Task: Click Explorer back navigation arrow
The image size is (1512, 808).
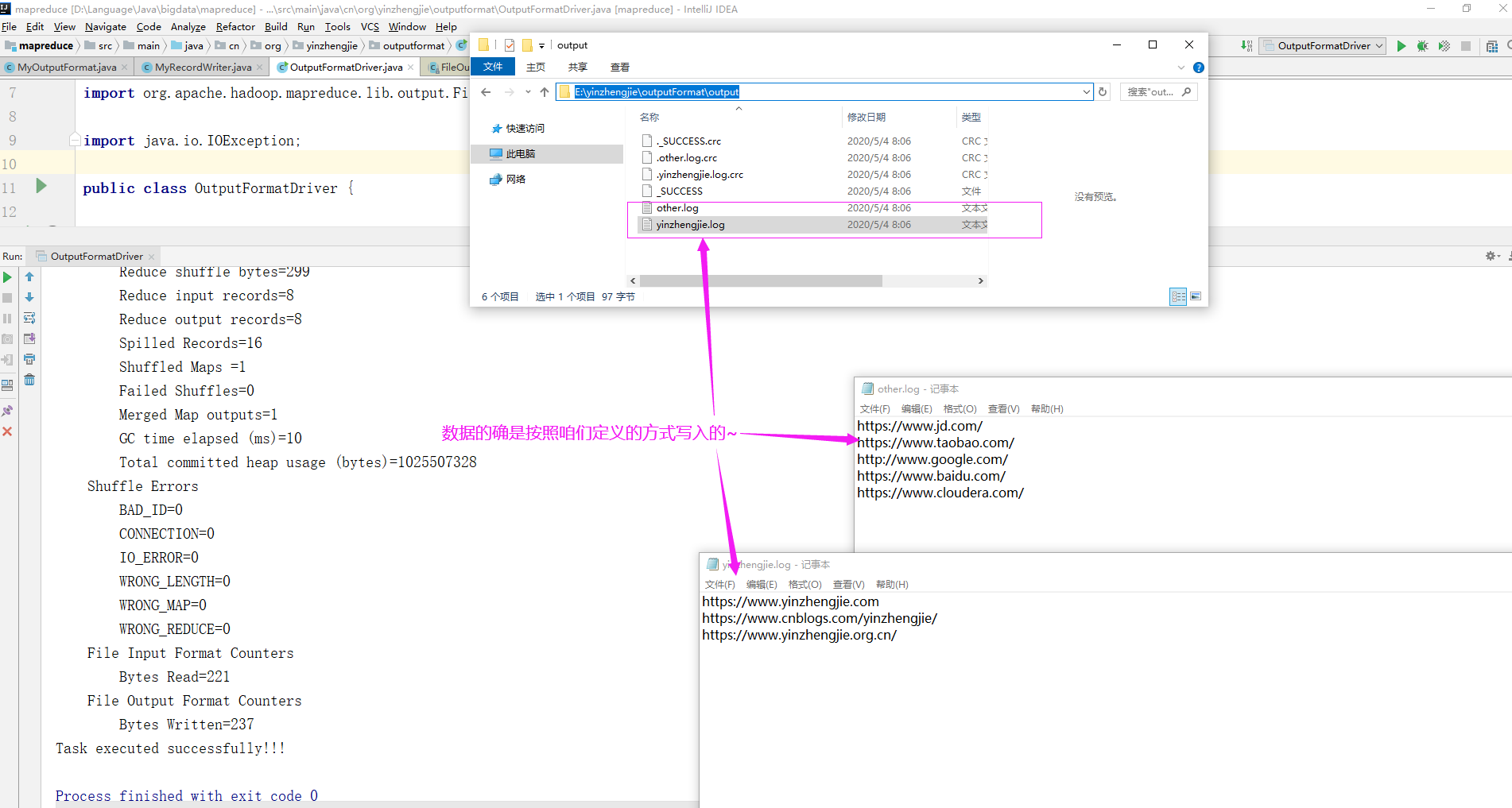Action: coord(487,92)
